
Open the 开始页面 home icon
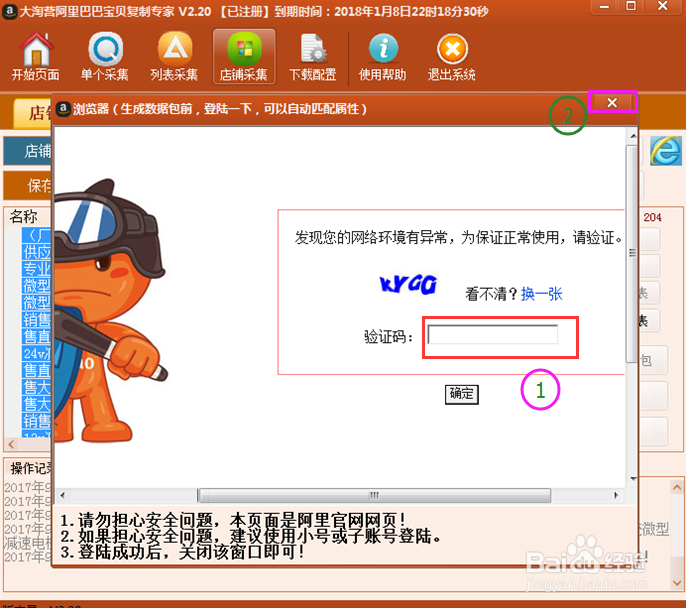coord(35,57)
